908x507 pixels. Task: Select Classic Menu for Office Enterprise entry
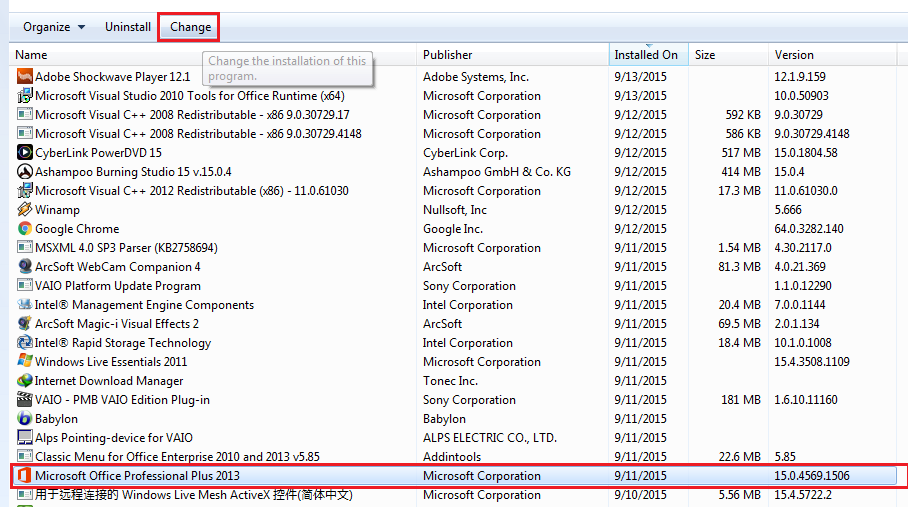[x=177, y=457]
